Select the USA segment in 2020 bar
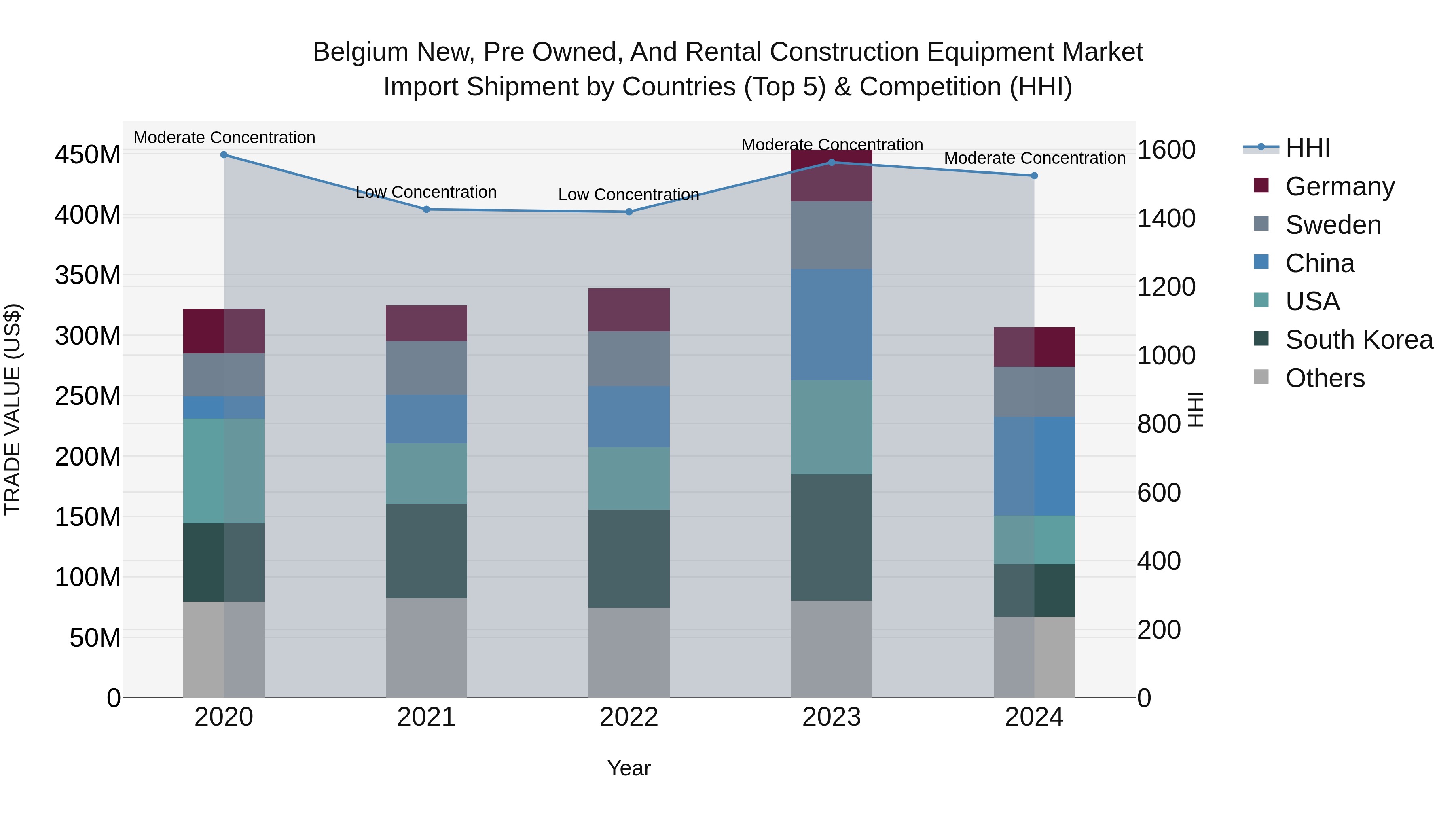Image resolution: width=1456 pixels, height=819 pixels. [x=224, y=471]
